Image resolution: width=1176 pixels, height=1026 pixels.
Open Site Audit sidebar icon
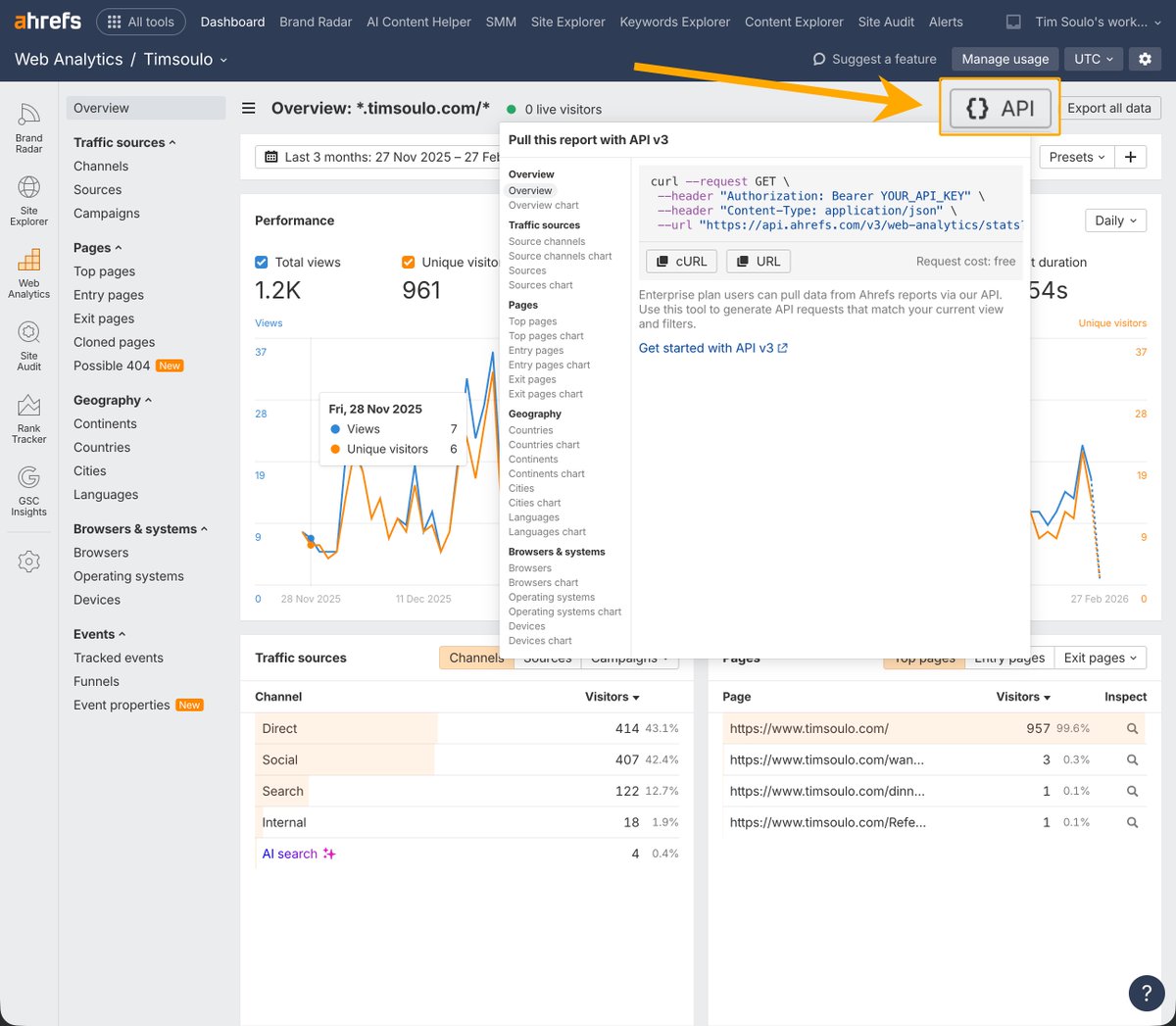(28, 346)
